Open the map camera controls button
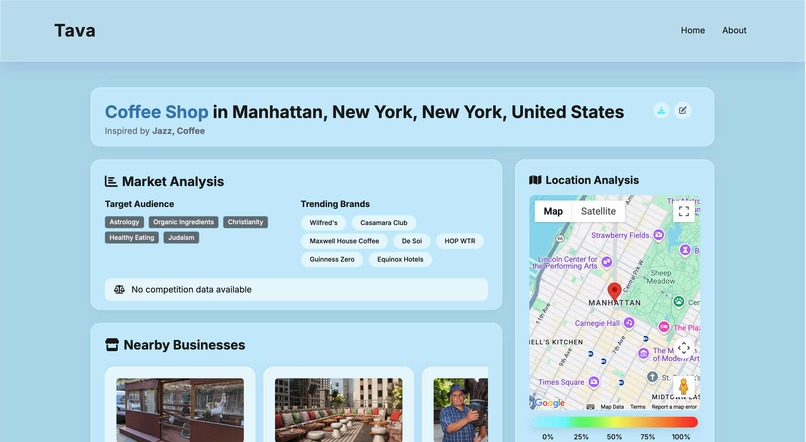Screen dimensions: 806x442 pyautogui.click(x=684, y=348)
